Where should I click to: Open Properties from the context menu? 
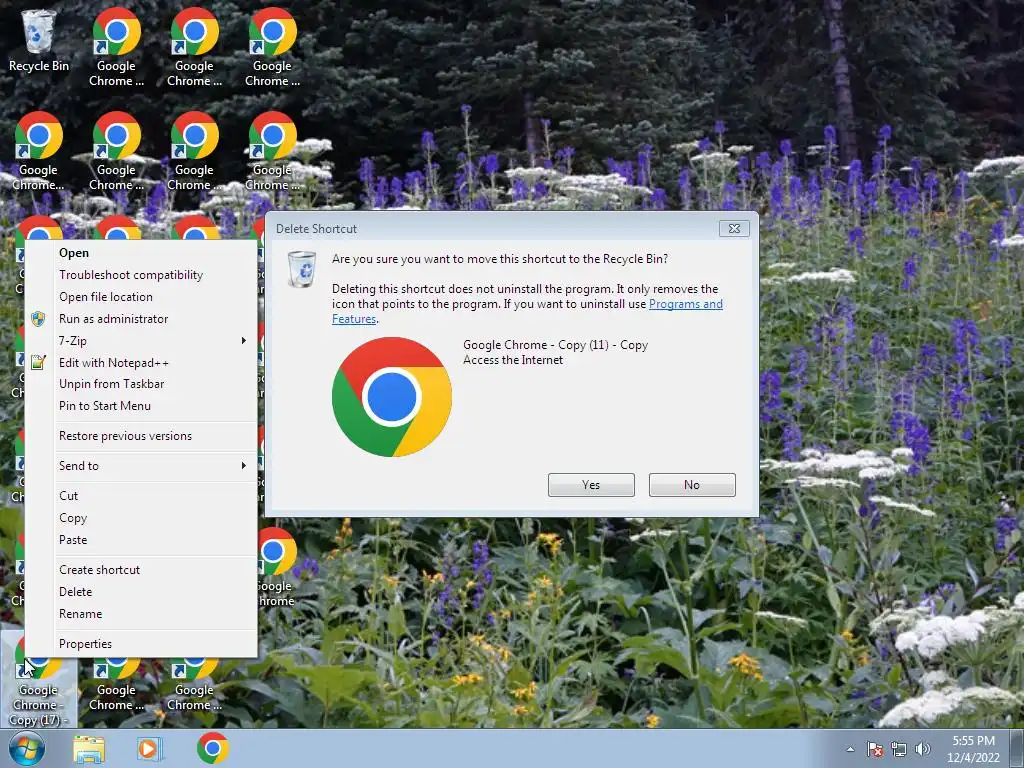141,643
